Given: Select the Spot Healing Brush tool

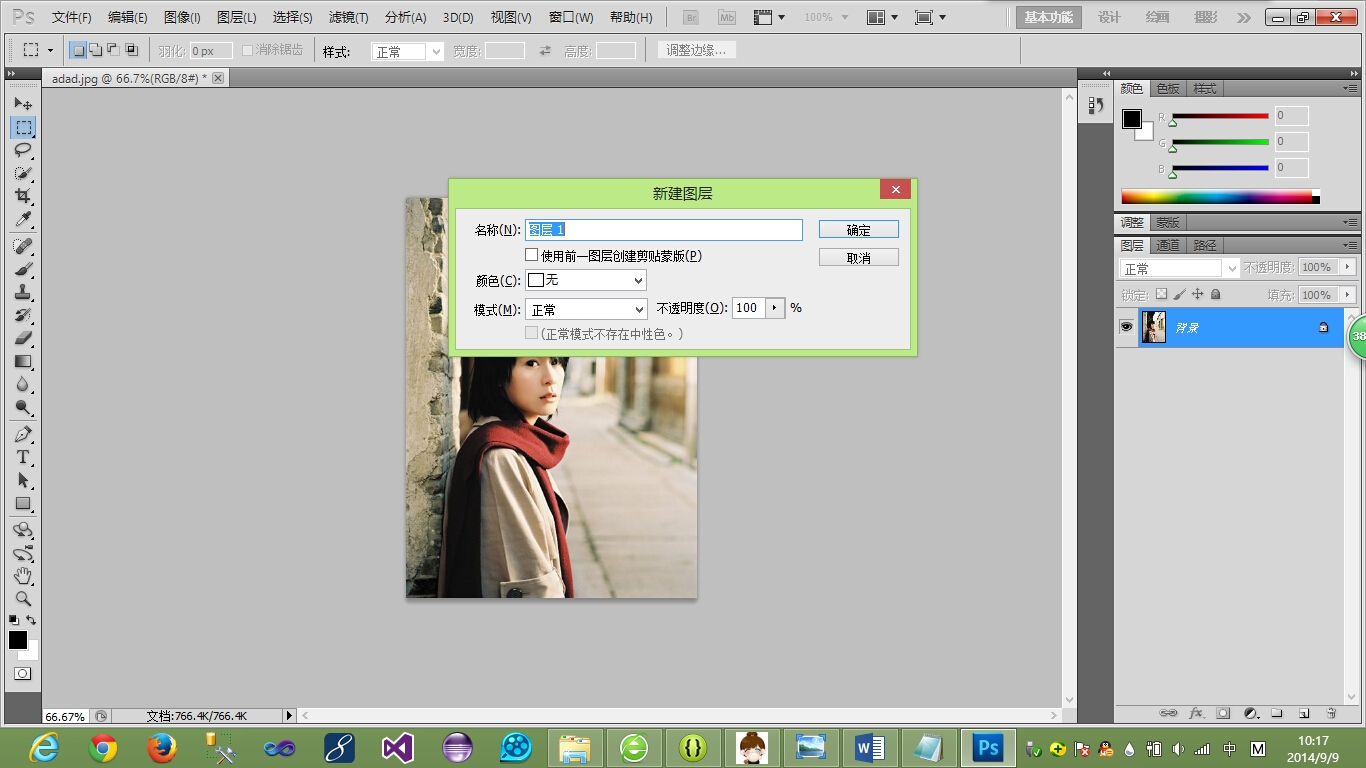Looking at the screenshot, I should tap(23, 246).
